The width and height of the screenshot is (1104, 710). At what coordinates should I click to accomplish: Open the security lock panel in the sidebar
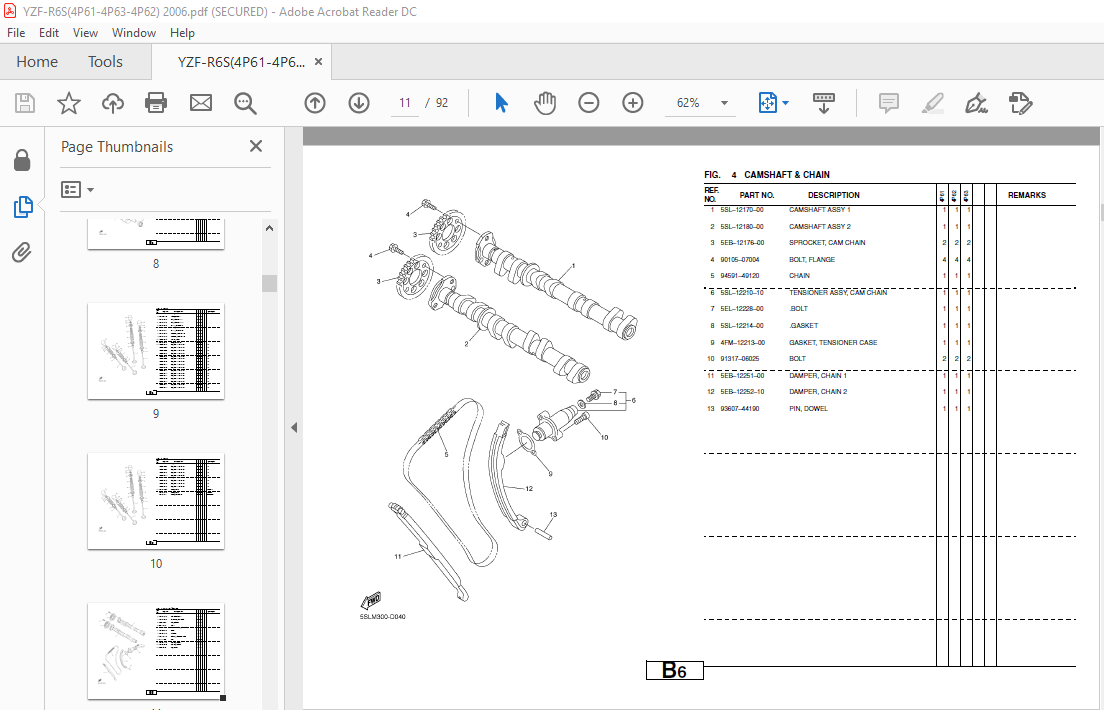click(22, 161)
